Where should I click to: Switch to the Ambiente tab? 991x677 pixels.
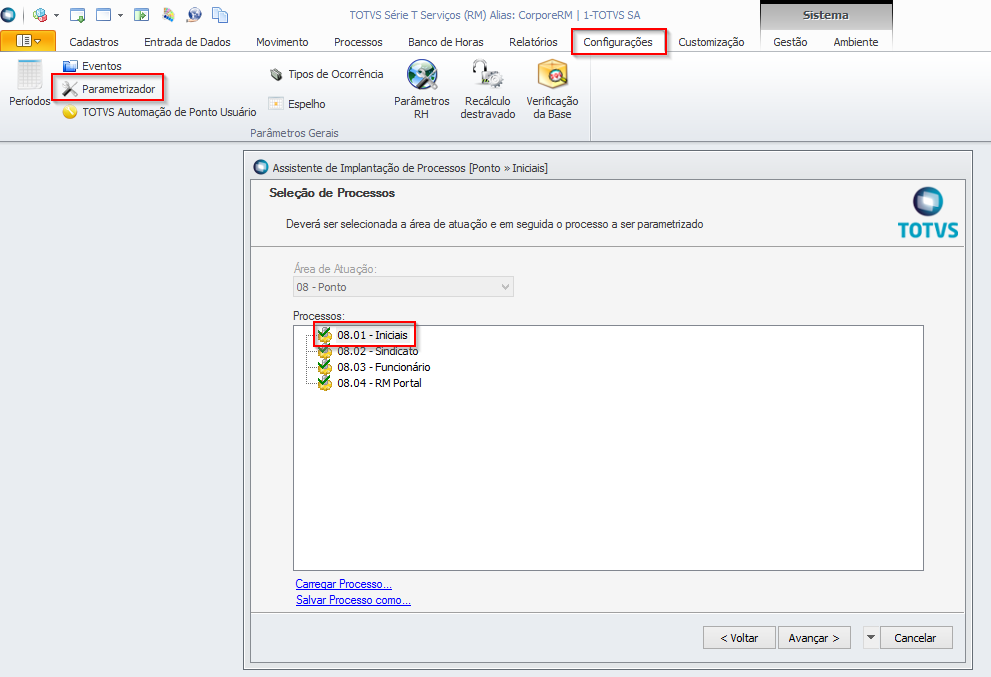tap(856, 42)
